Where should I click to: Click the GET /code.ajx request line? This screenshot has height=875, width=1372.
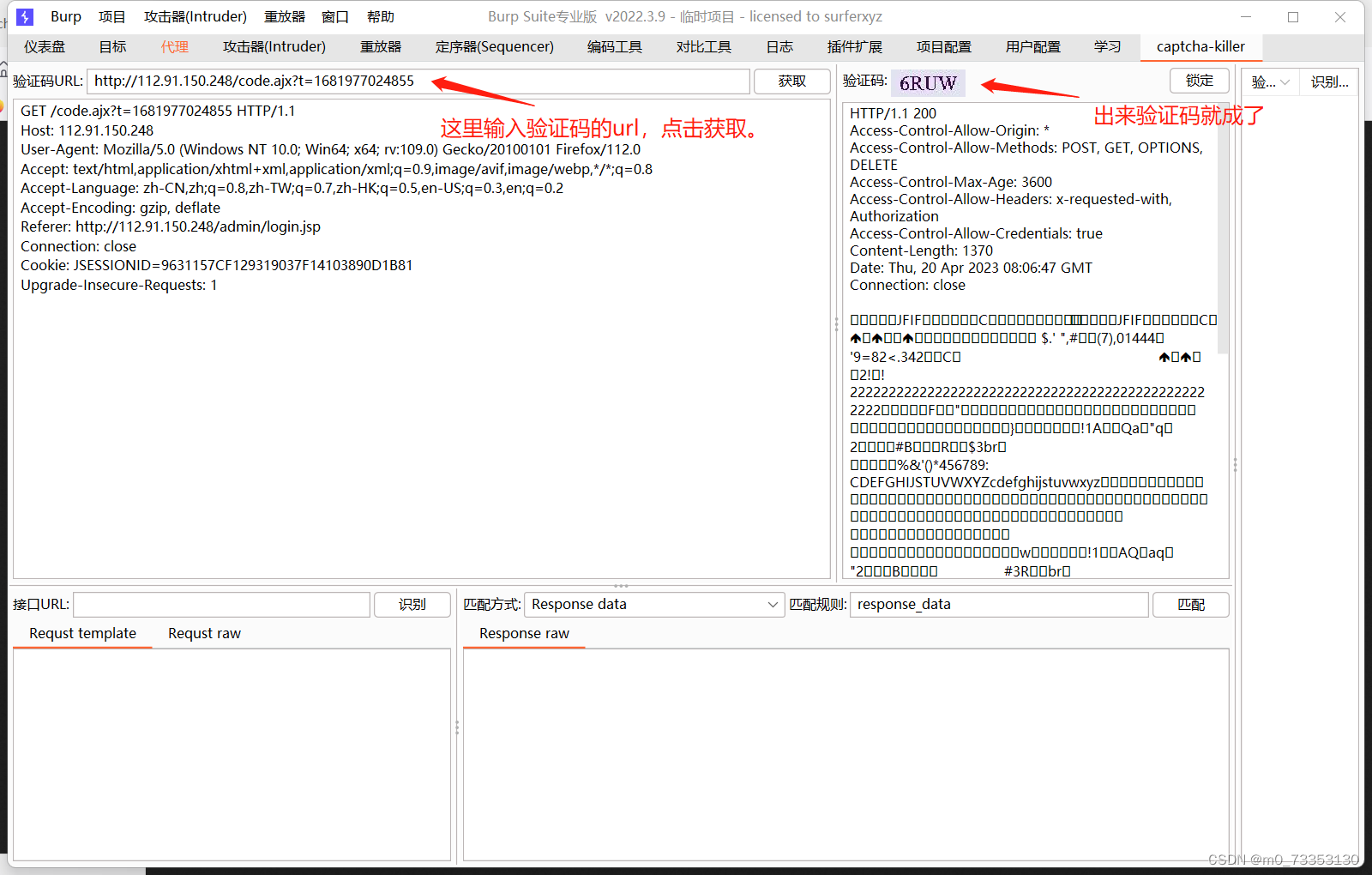click(158, 111)
